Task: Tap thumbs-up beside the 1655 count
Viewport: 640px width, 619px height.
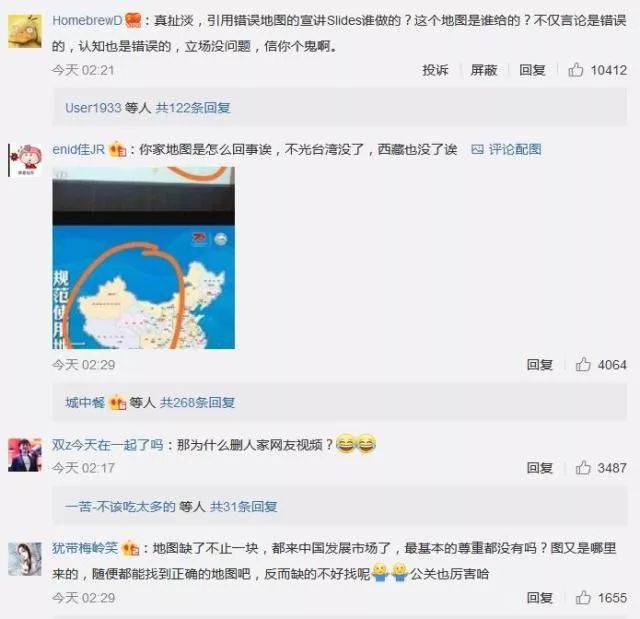Action: click(583, 597)
